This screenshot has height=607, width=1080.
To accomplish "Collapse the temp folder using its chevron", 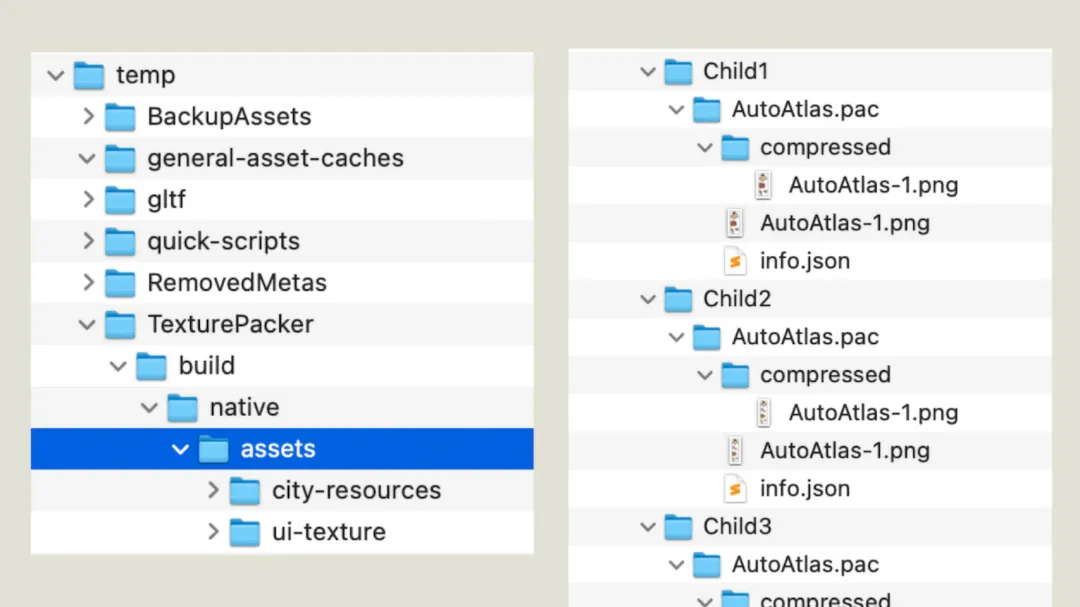I will click(x=56, y=75).
